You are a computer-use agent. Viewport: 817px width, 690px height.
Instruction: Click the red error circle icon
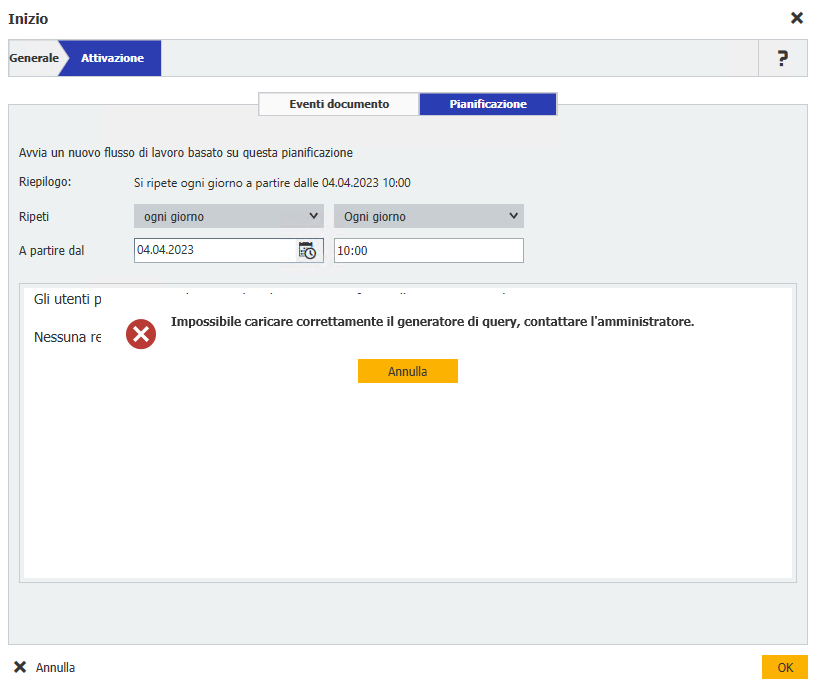point(141,335)
